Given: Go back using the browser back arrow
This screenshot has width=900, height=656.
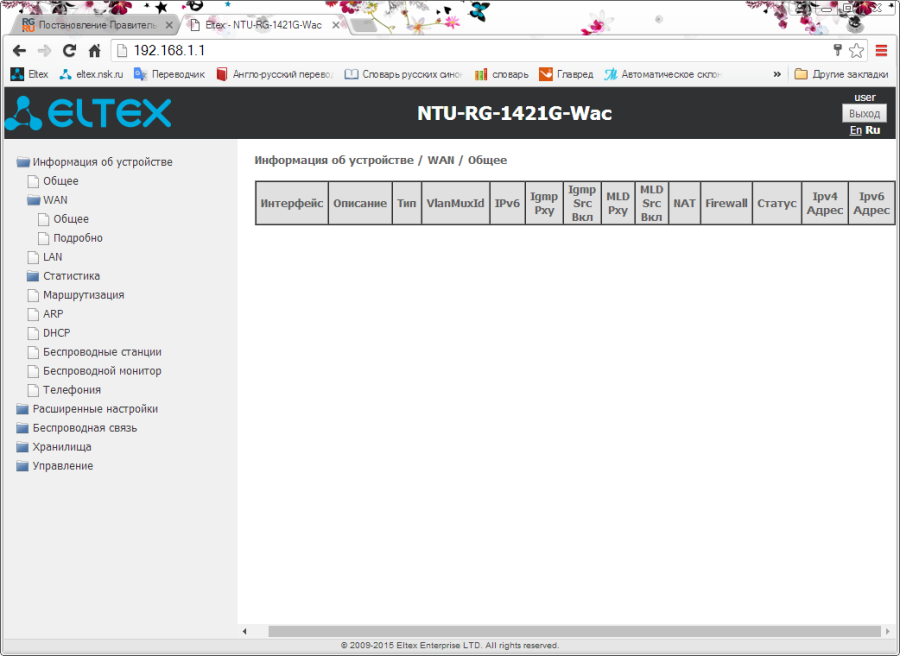Looking at the screenshot, I should [19, 51].
